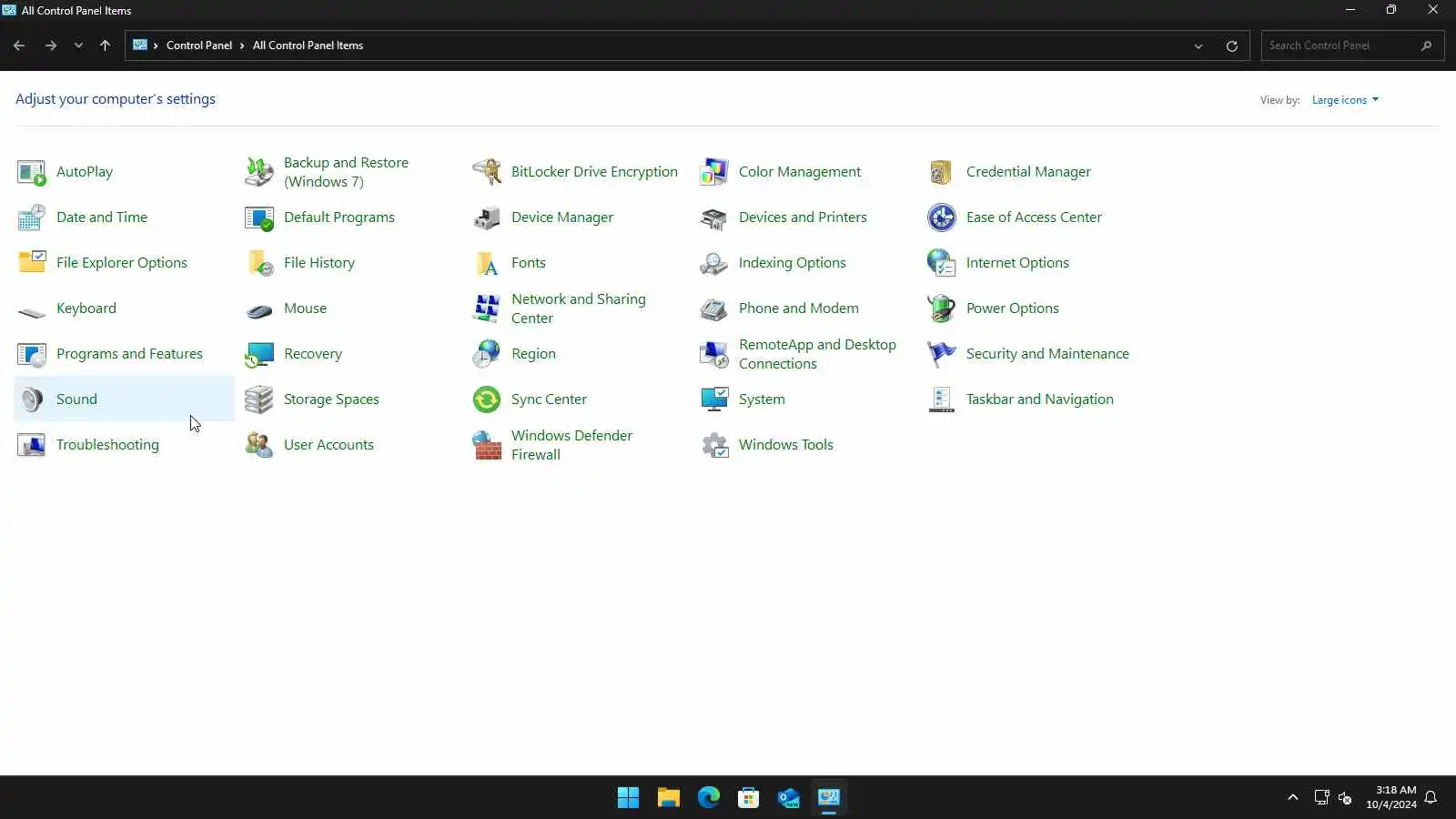The image size is (1456, 819).
Task: Open the Troubleshooting link
Action: (107, 445)
